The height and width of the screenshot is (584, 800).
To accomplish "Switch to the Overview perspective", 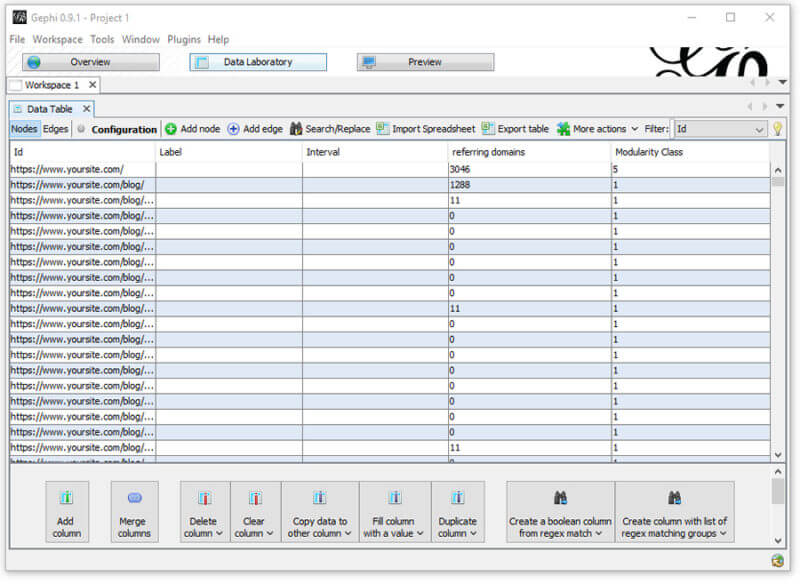I will [91, 62].
